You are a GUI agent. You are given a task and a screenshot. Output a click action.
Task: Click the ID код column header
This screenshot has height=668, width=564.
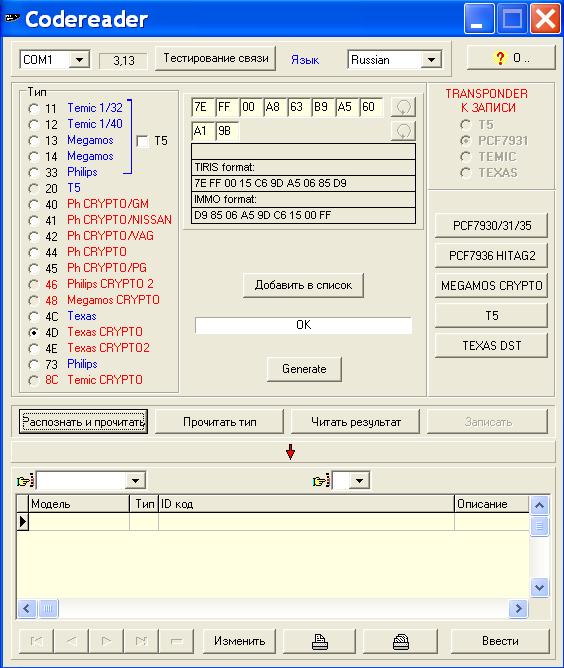click(x=306, y=504)
